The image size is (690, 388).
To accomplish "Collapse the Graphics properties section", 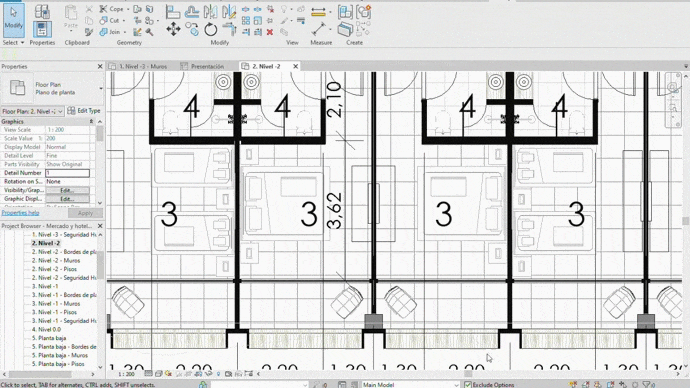I will pos(92,121).
